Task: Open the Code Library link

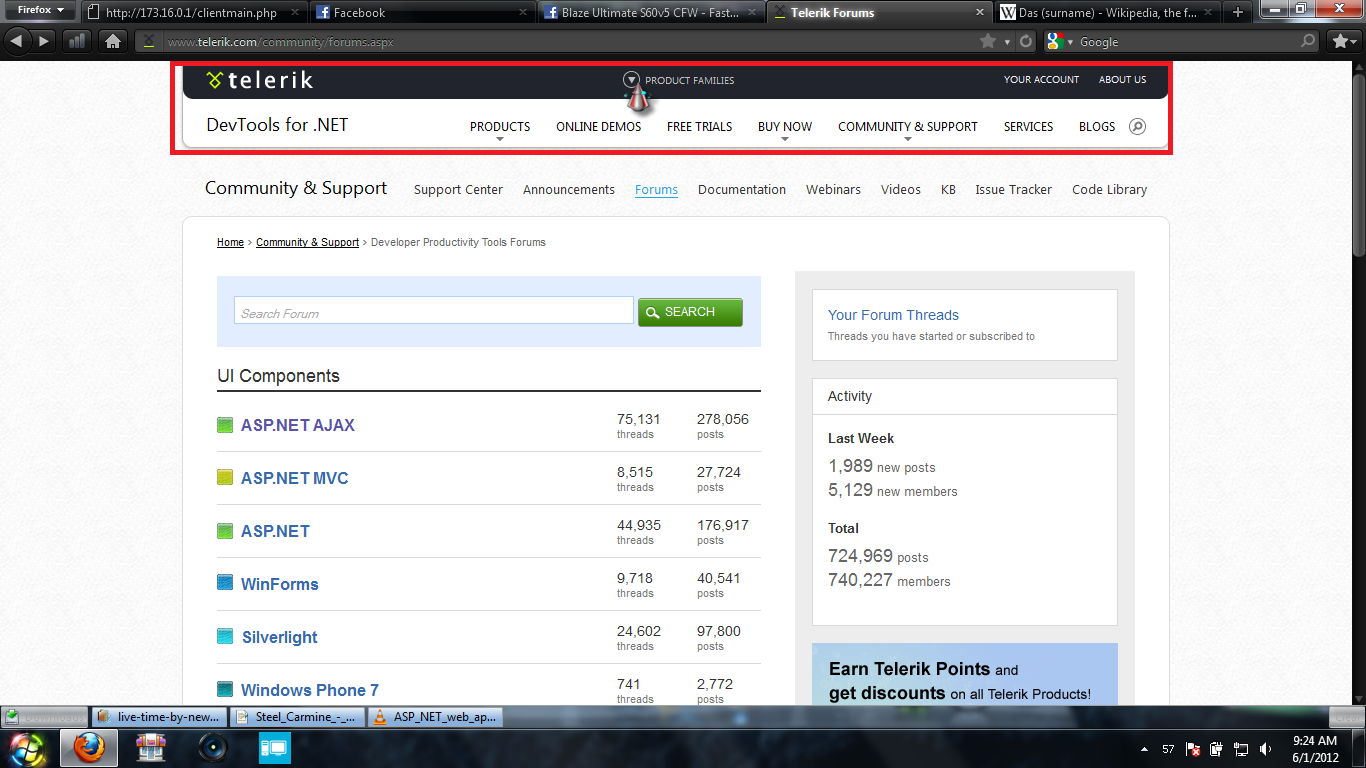Action: pos(1110,189)
